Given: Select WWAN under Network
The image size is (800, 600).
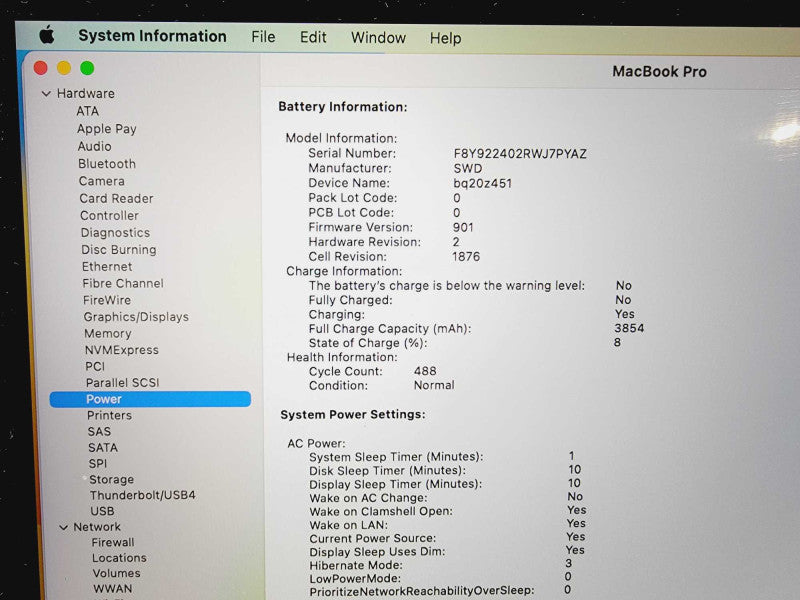Looking at the screenshot, I should click(112, 588).
